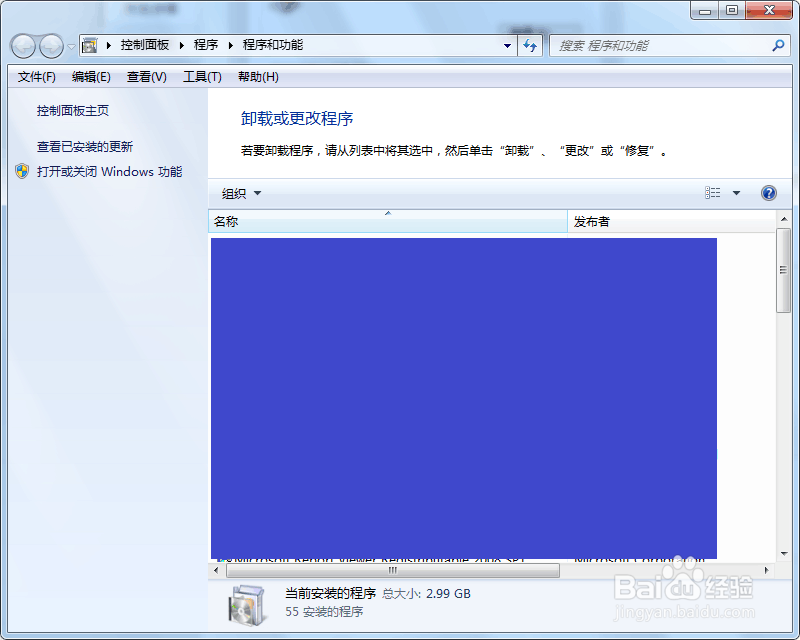
Task: Maximize the window
Action: pos(732,10)
